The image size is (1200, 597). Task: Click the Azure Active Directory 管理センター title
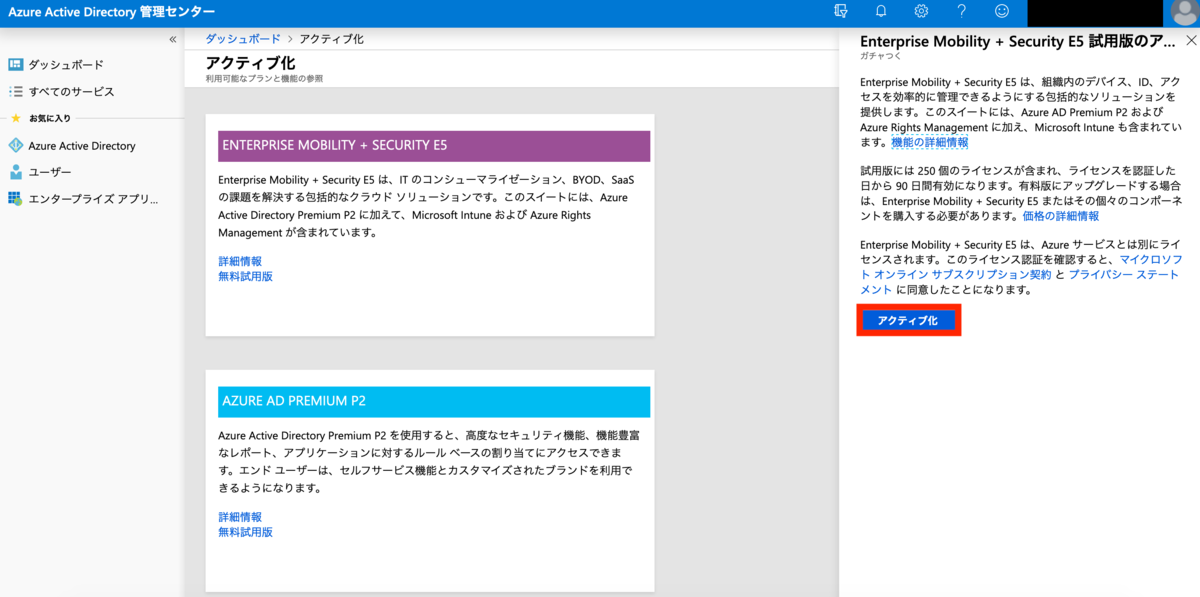tap(111, 12)
